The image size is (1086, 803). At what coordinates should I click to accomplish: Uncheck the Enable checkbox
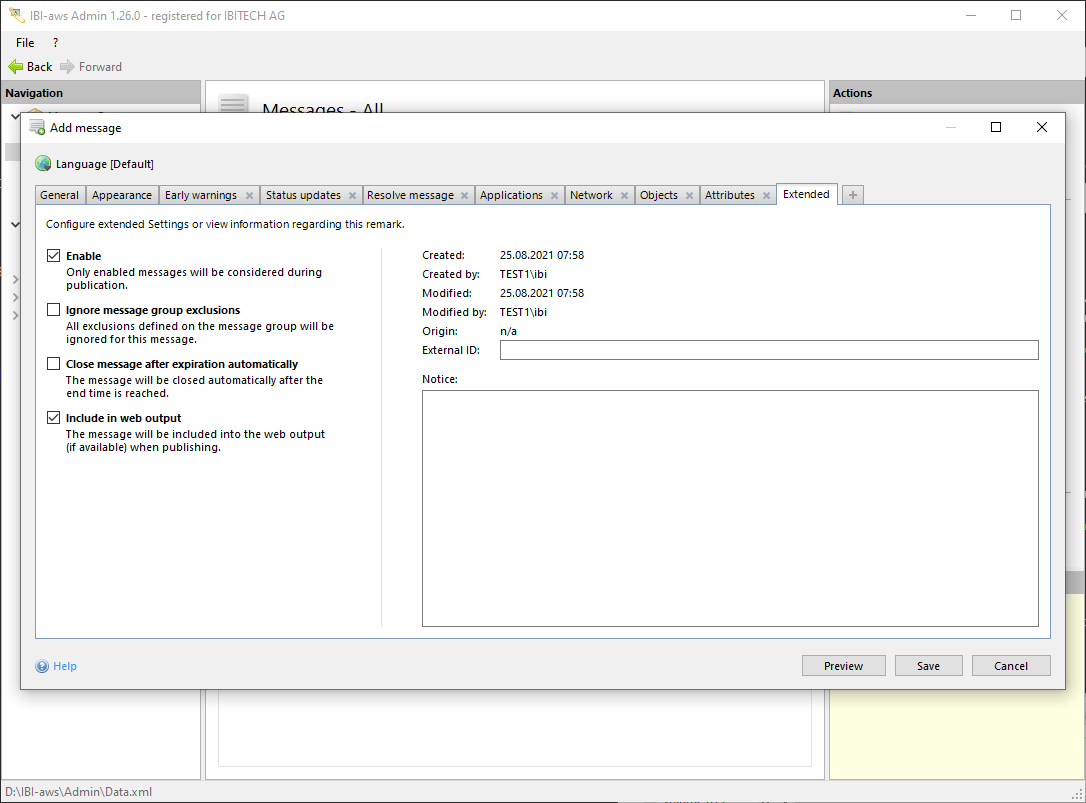[54, 256]
